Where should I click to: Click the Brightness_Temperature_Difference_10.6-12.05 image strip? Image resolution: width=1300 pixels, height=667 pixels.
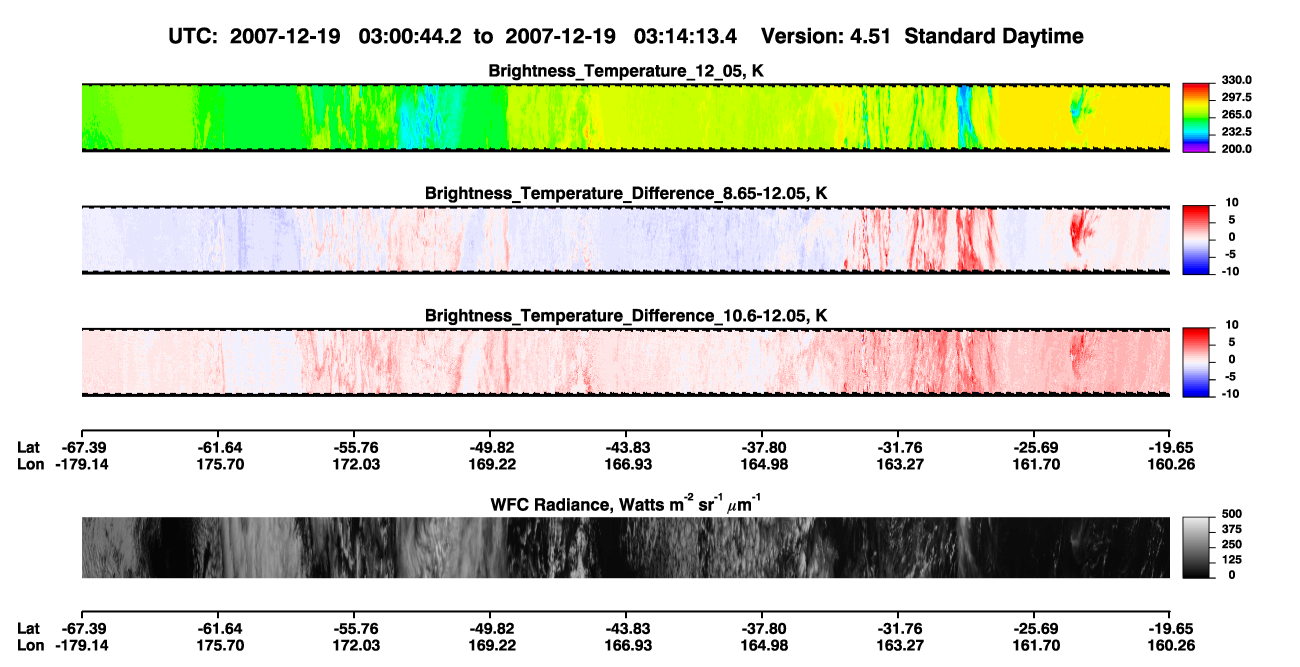tap(626, 361)
